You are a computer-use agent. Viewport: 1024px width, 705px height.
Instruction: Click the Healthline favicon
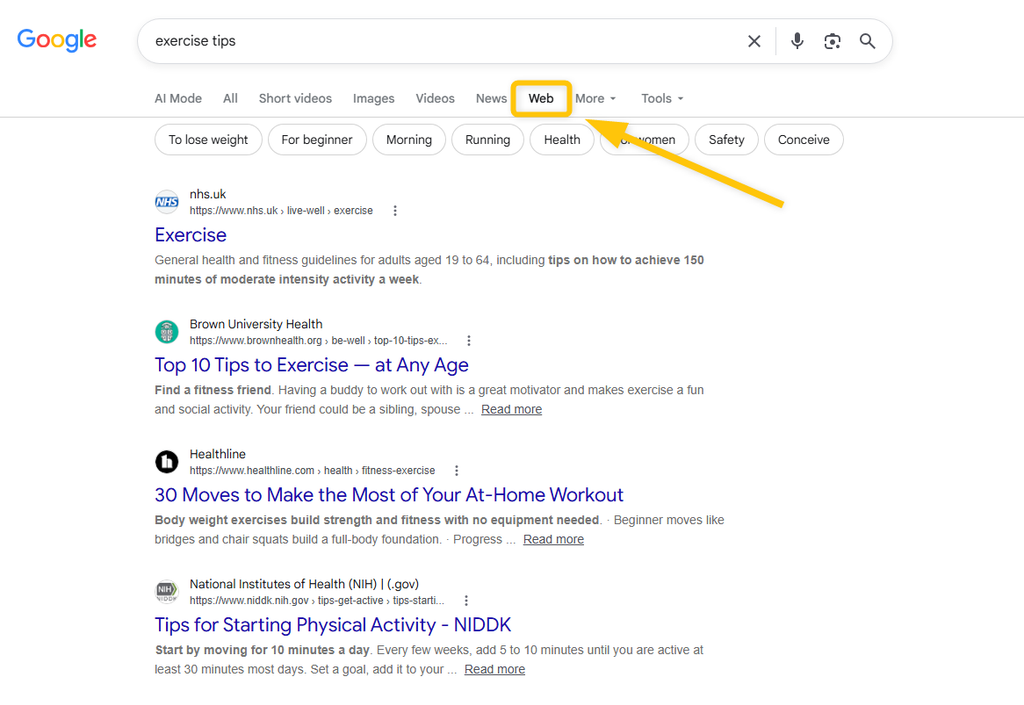[x=167, y=462]
